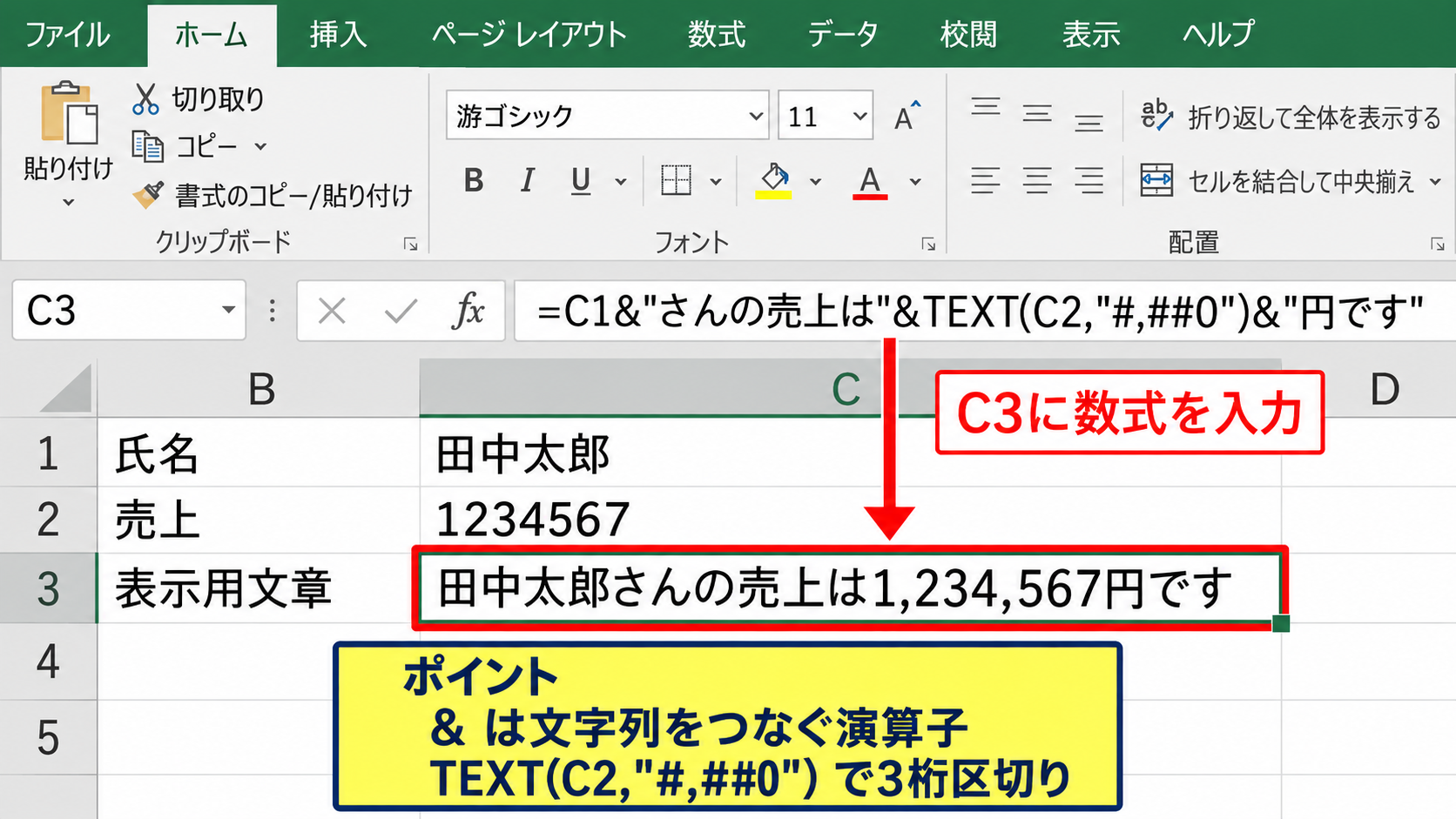Open the merge cells dropdown arrow
The width and height of the screenshot is (1456, 819).
[1435, 182]
